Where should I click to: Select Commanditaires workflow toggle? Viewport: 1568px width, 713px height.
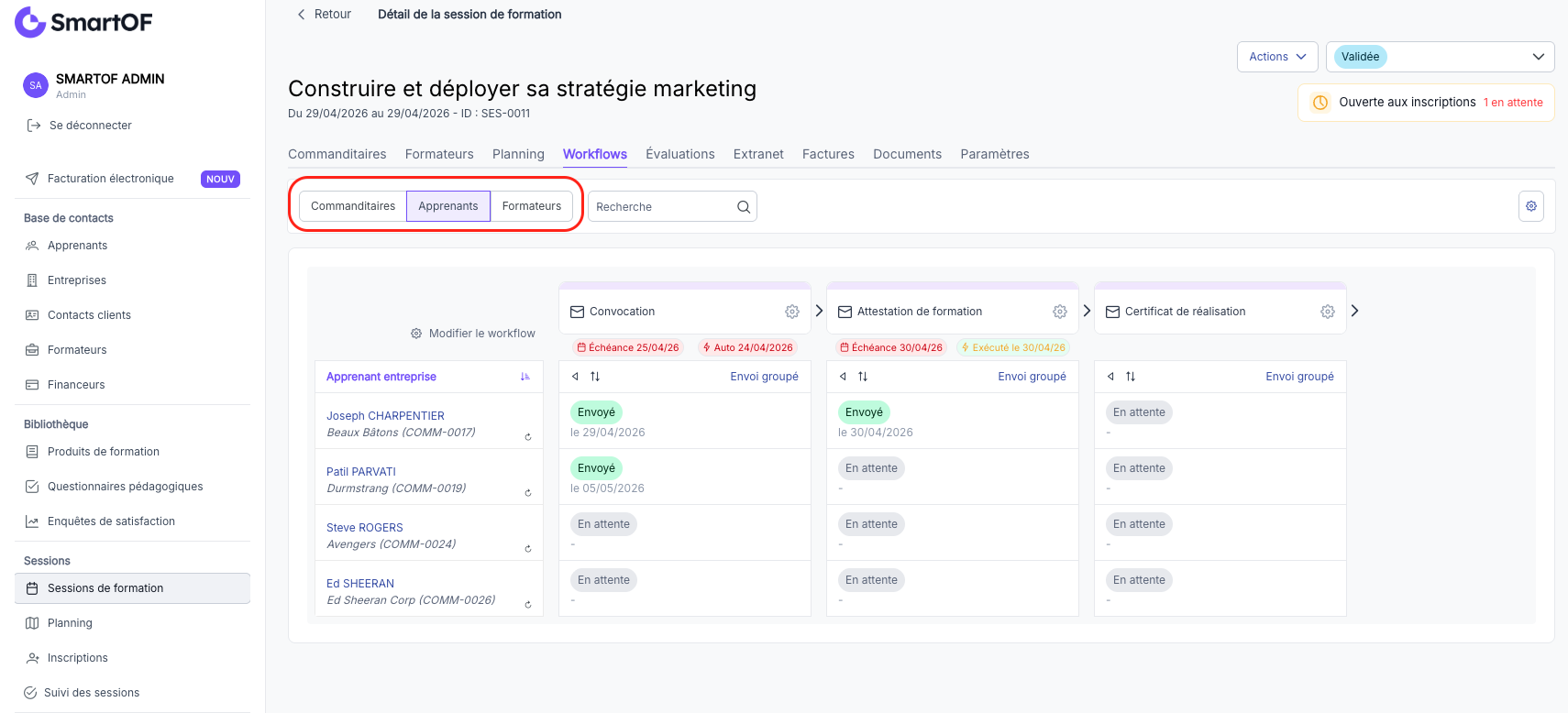click(x=353, y=206)
